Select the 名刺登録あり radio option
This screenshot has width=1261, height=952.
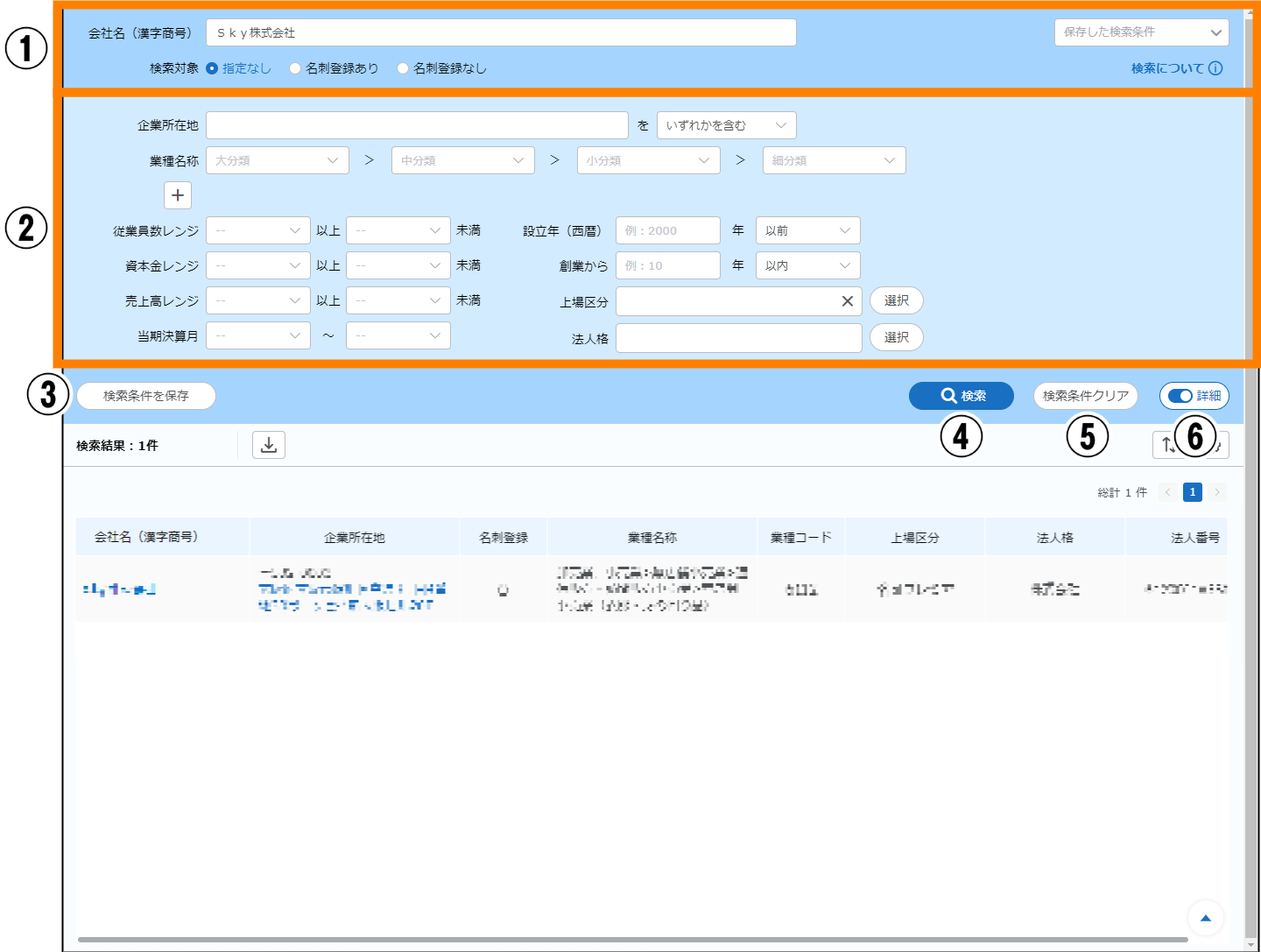coord(295,68)
